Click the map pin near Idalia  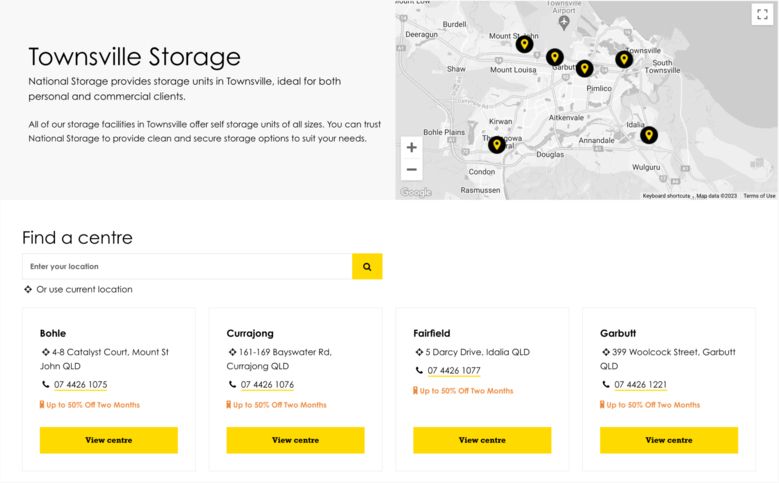coord(649,135)
